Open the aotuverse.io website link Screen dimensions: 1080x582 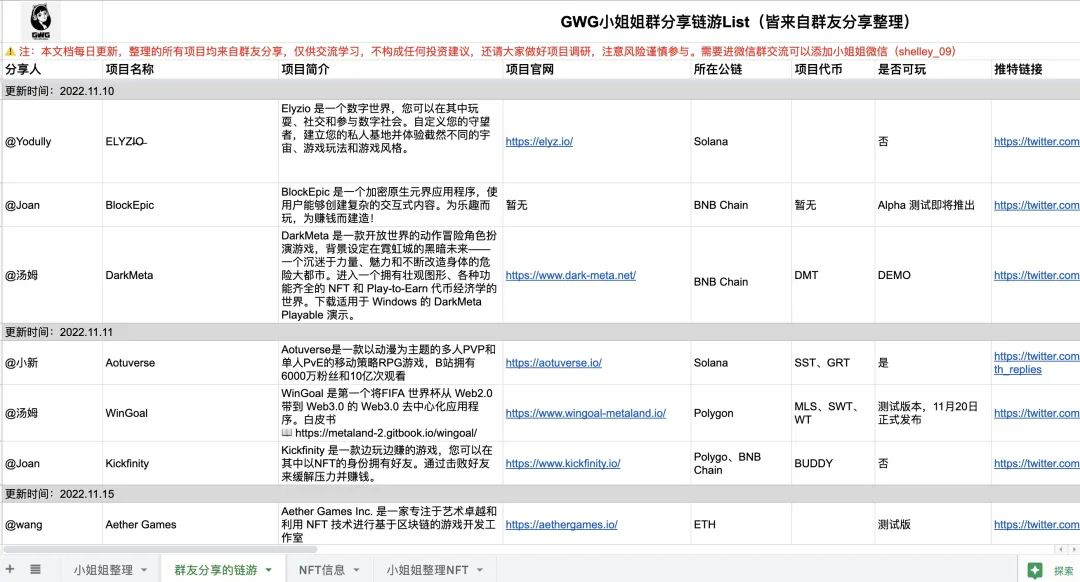(x=554, y=362)
